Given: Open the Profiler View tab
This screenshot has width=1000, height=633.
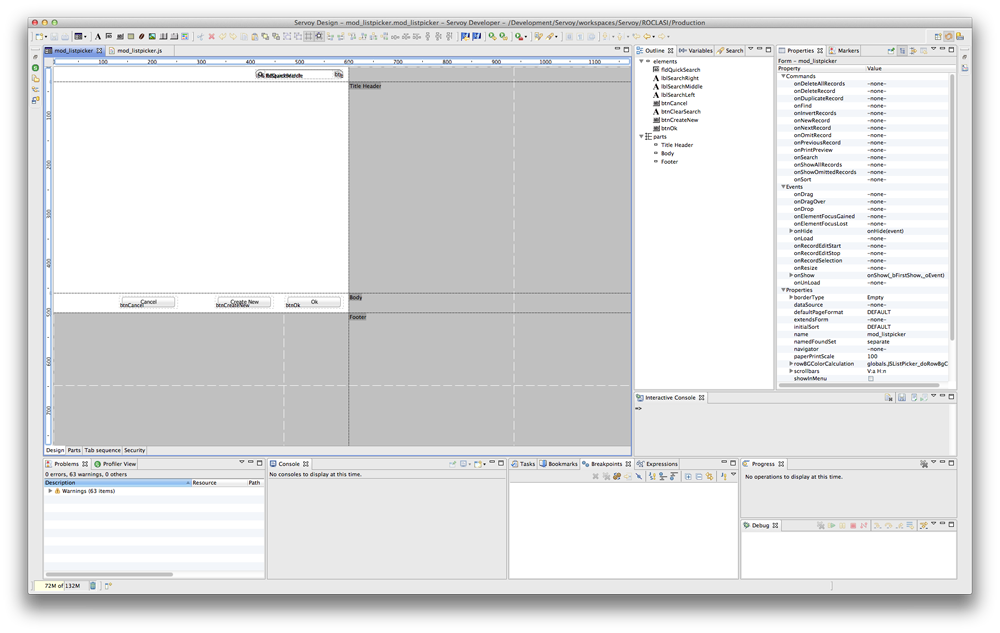Looking at the screenshot, I should click(115, 464).
